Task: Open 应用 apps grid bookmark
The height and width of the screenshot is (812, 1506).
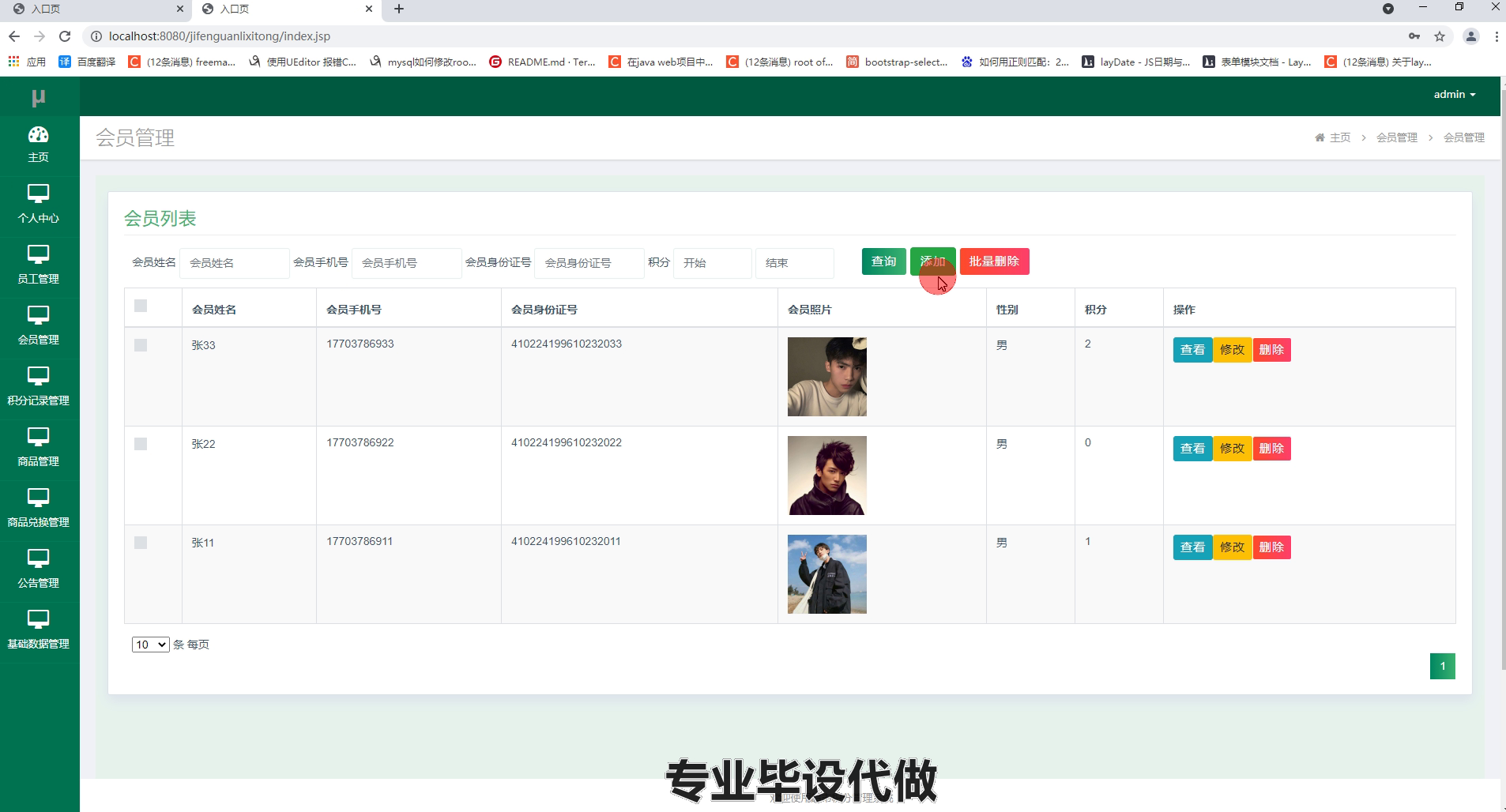Action: tap(27, 62)
